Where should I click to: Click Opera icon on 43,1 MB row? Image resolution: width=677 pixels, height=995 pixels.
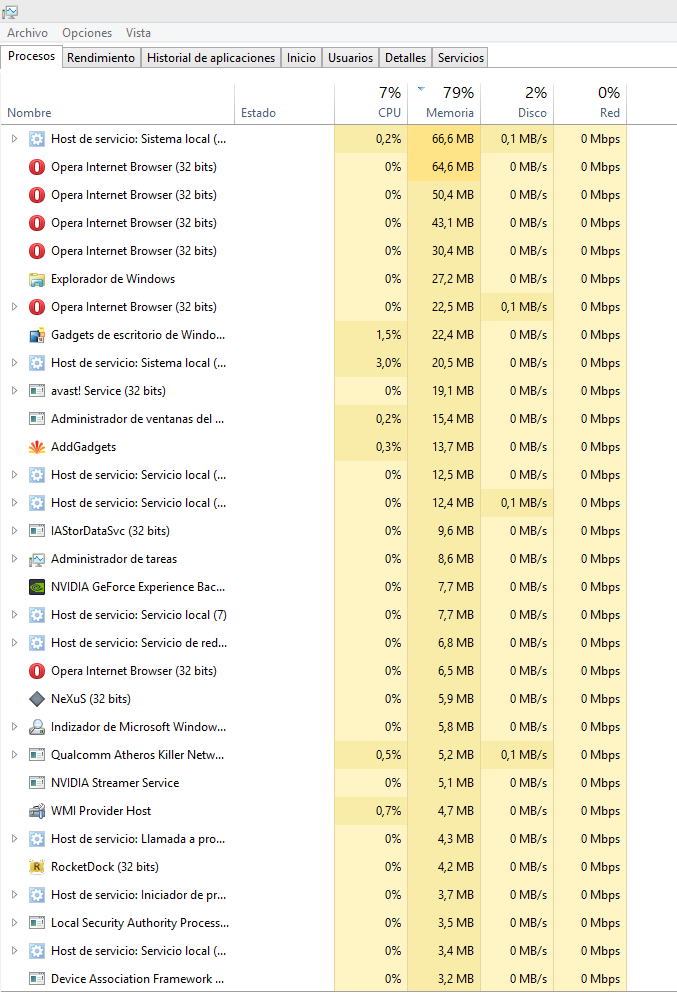click(x=37, y=223)
